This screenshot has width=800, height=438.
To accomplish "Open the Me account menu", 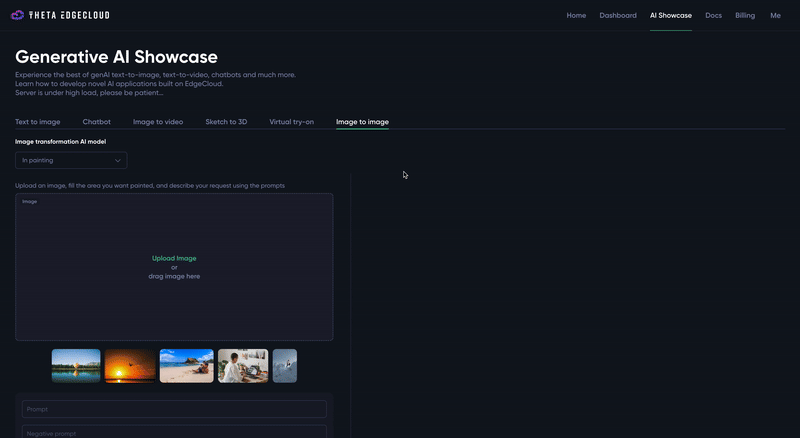I will pyautogui.click(x=775, y=15).
